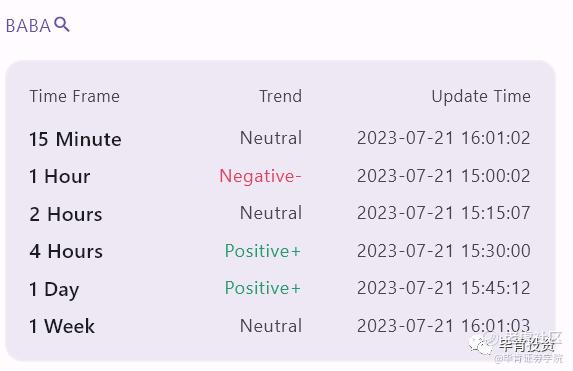Click the BABA ticker text
573x371 pixels.
(x=28, y=26)
